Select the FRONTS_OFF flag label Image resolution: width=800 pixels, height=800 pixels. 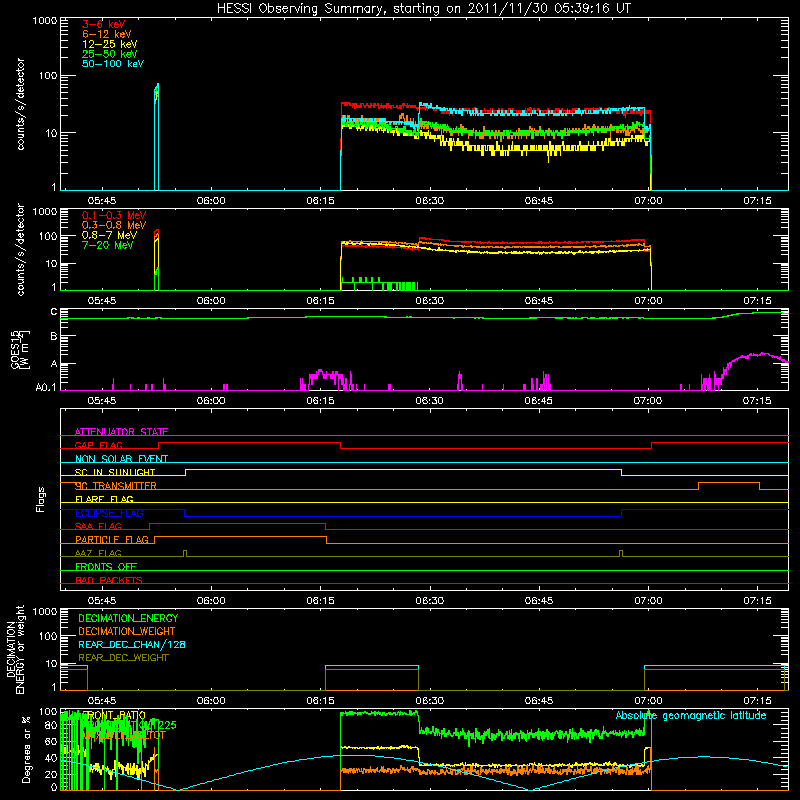click(106, 567)
